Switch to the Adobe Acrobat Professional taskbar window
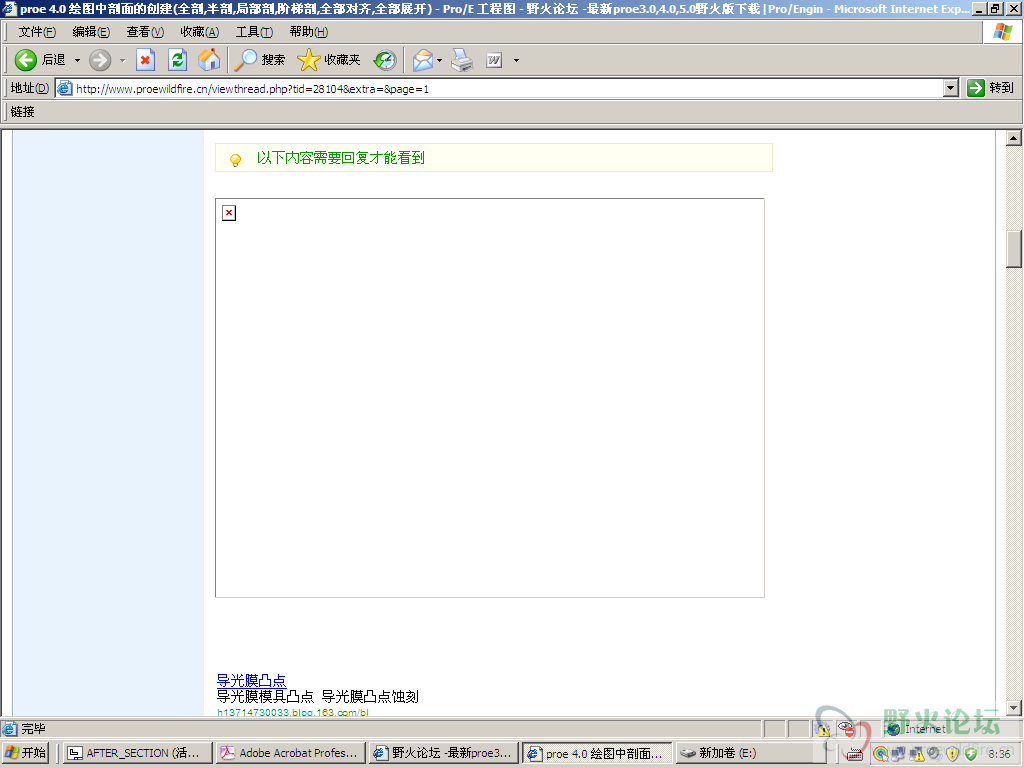 (x=290, y=754)
